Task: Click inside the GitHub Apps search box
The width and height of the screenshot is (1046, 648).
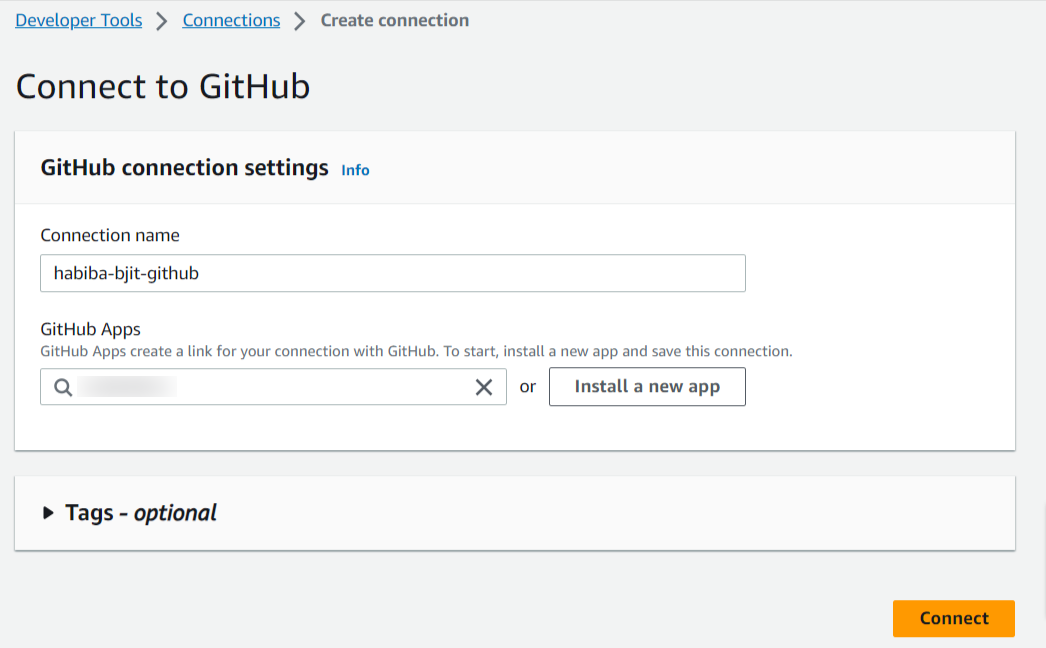Action: 274,386
